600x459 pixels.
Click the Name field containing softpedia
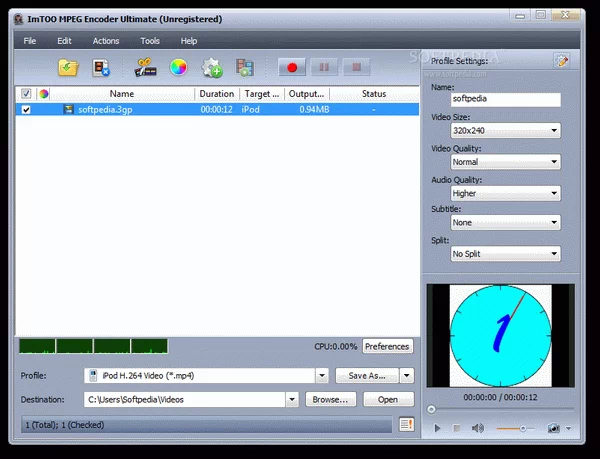506,99
